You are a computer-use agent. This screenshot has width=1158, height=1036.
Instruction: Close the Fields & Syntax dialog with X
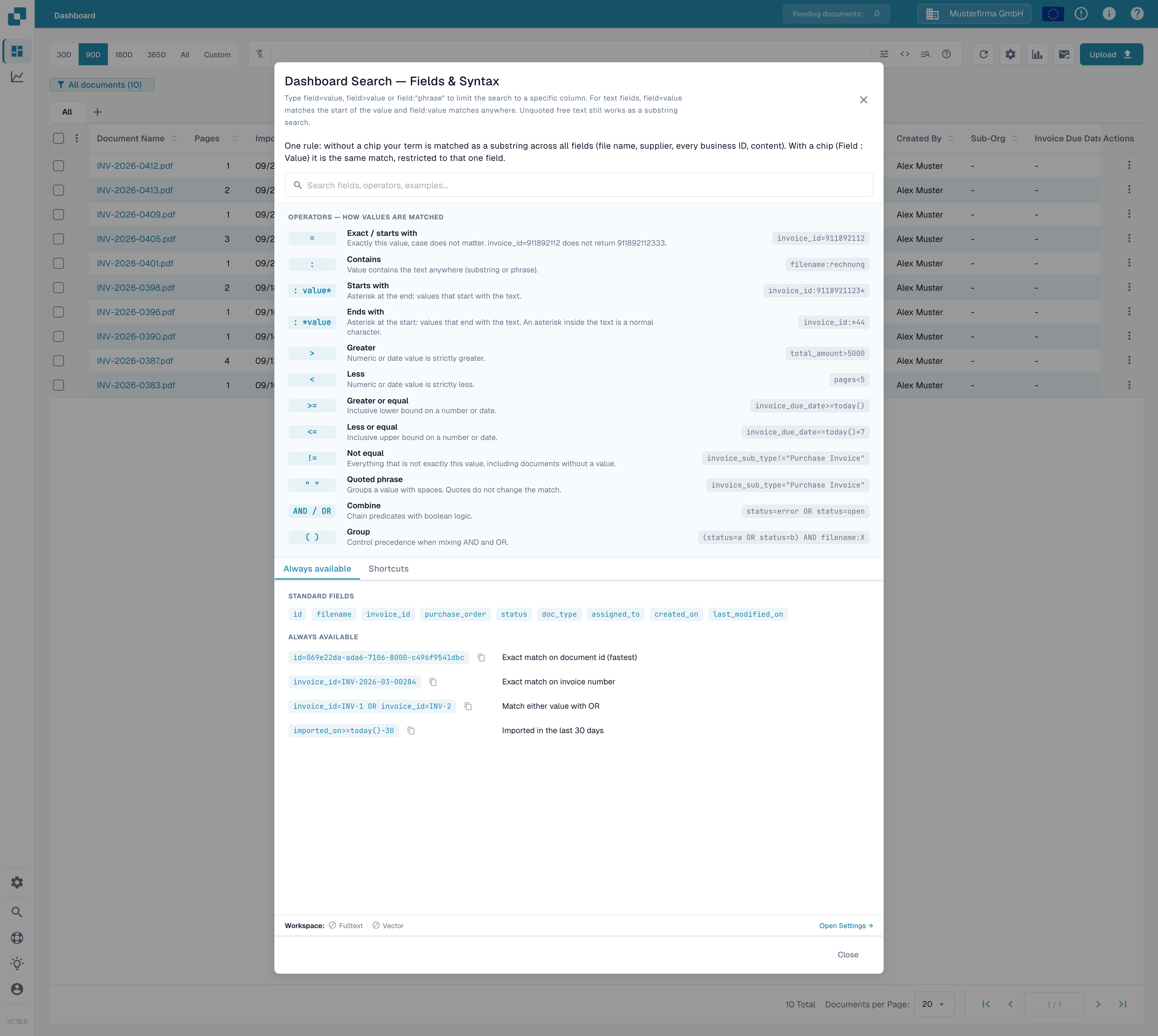tap(863, 100)
